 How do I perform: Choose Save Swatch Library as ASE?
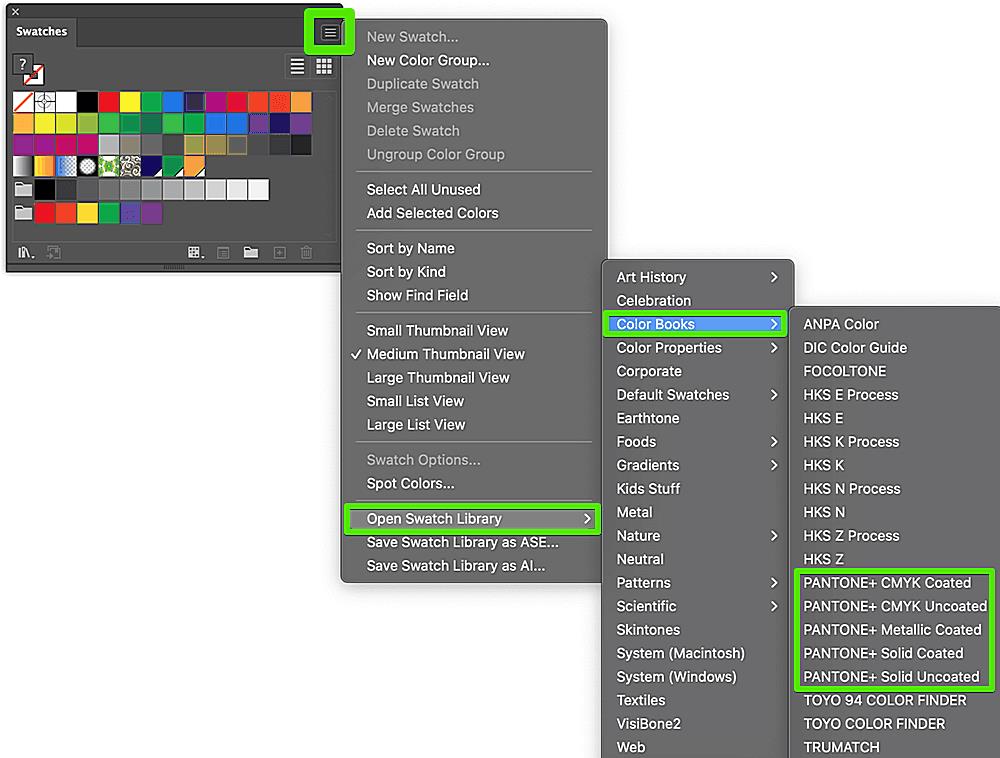[462, 543]
